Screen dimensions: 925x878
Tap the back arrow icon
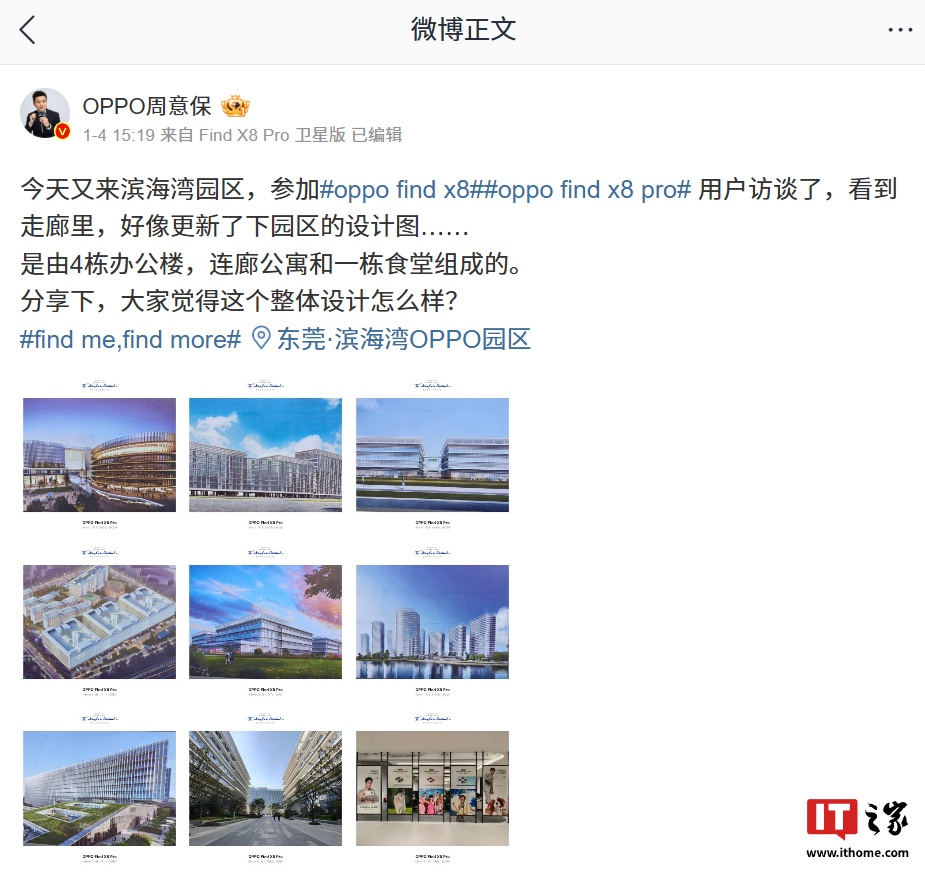pyautogui.click(x=27, y=30)
